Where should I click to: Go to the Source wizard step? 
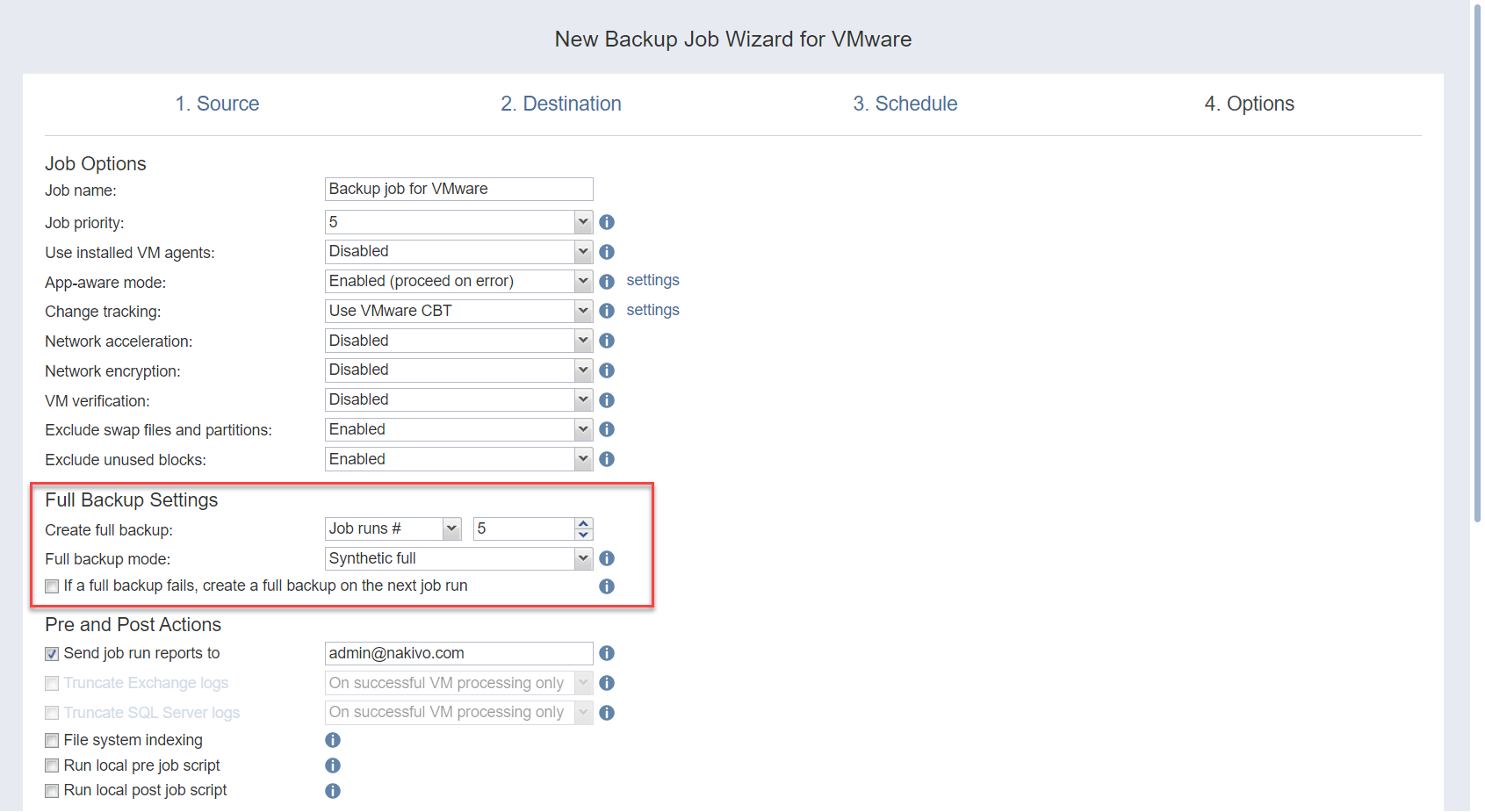pos(217,104)
